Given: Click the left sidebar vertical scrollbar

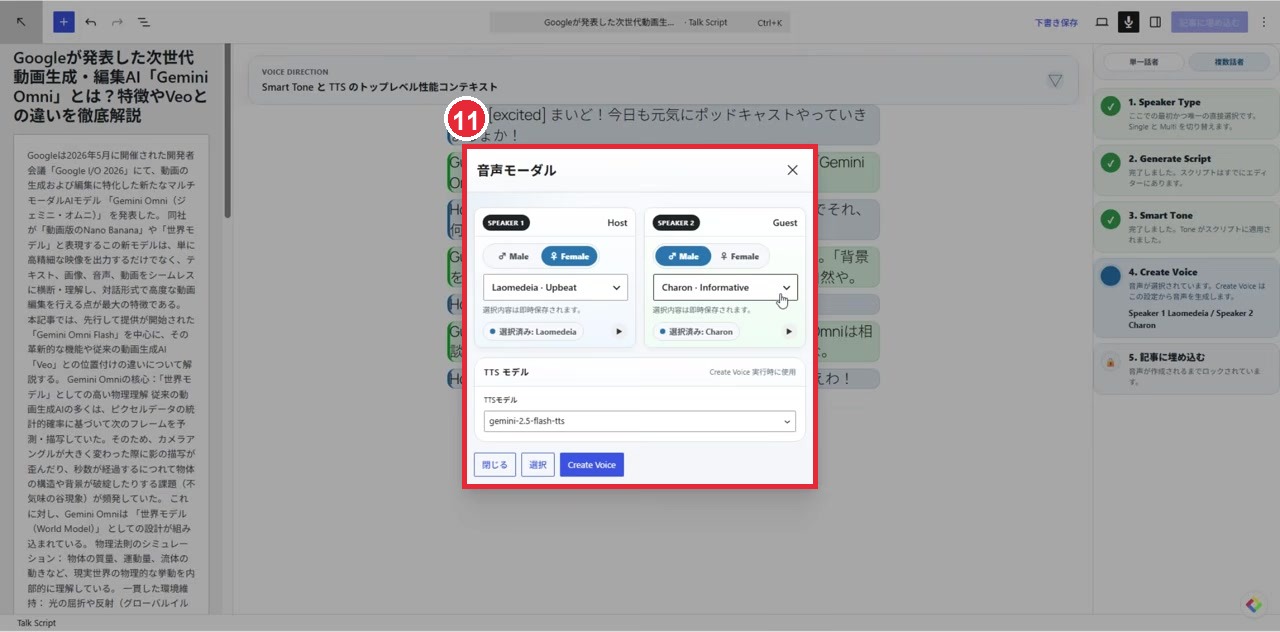Looking at the screenshot, I should coord(227,130).
